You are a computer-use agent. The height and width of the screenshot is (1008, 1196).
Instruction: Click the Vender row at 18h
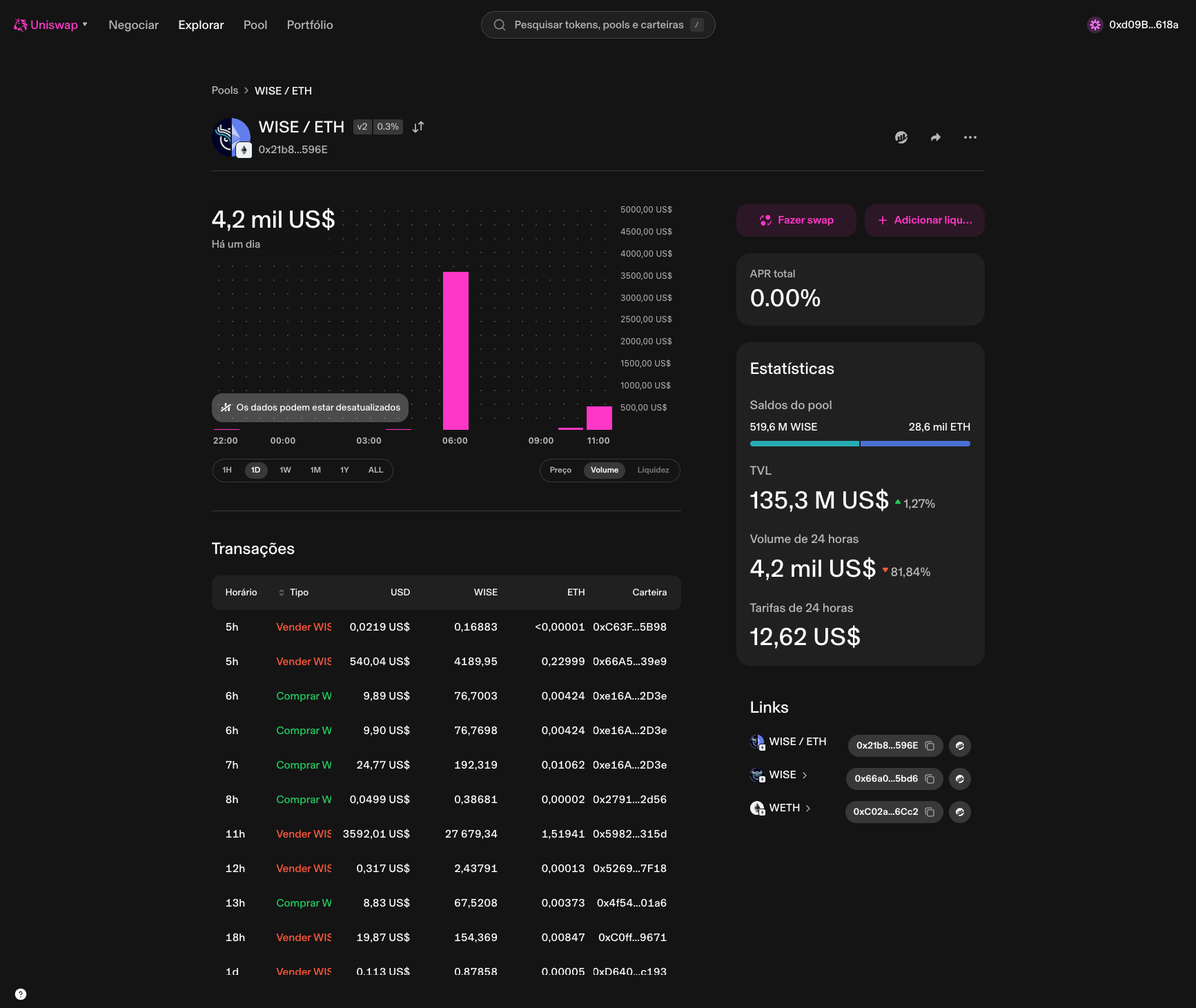point(446,937)
